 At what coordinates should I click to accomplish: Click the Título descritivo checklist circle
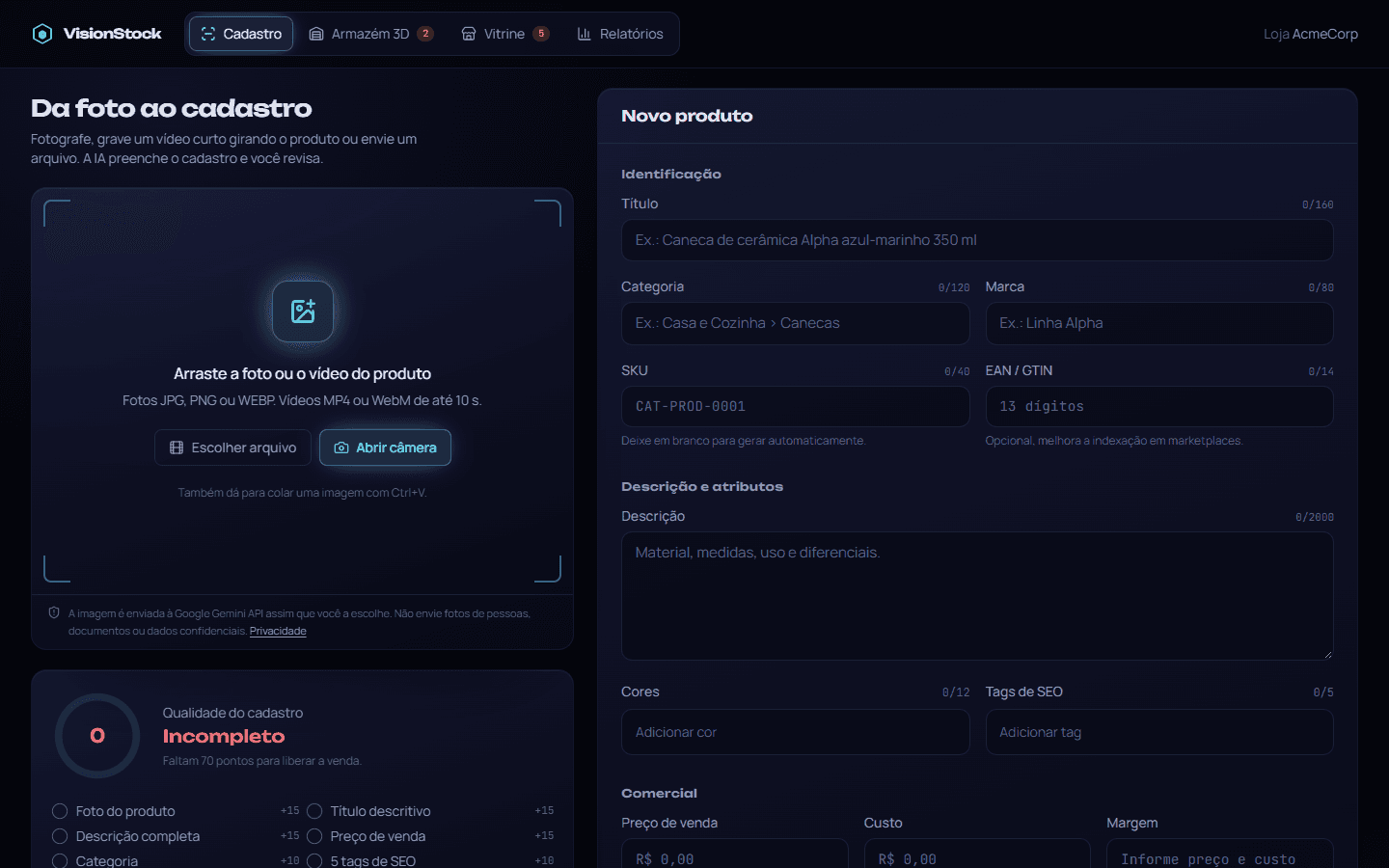314,811
